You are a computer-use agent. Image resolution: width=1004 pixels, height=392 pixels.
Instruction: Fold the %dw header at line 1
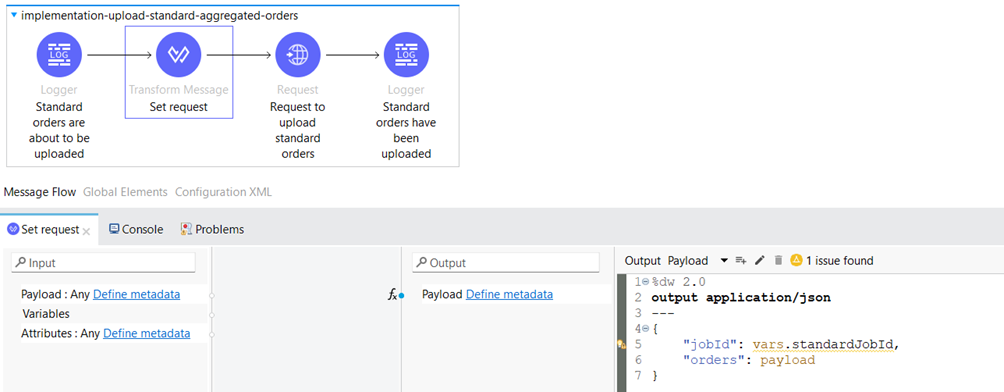[645, 282]
